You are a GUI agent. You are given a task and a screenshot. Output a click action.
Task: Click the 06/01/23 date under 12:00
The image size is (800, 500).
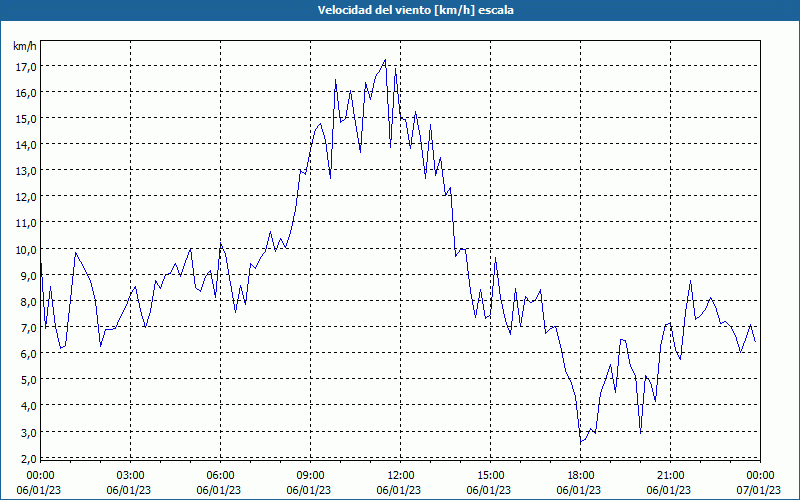pyautogui.click(x=399, y=490)
